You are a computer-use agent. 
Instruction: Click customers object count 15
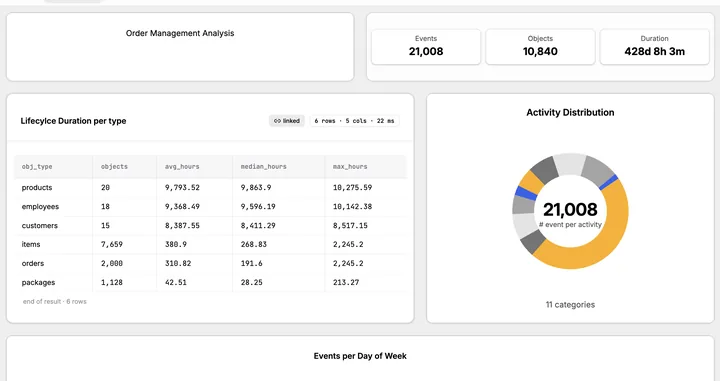coord(105,225)
